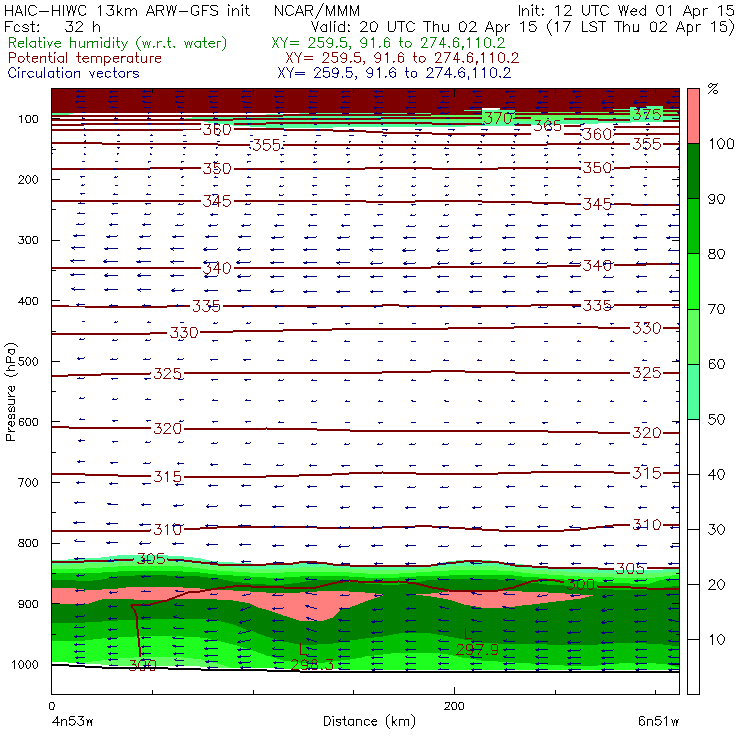Image resolution: width=740 pixels, height=740 pixels.
Task: Select the 80–90% green colorbar segment
Action: tap(693, 226)
